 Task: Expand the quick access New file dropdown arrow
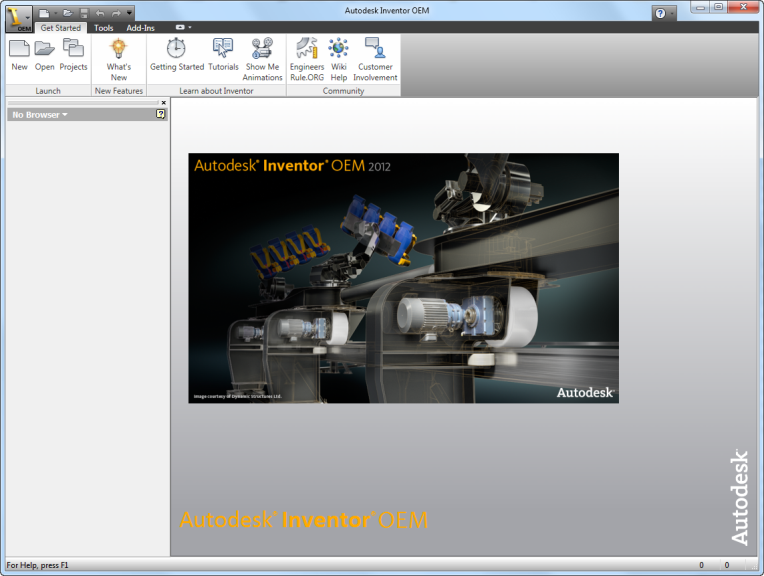click(x=56, y=13)
